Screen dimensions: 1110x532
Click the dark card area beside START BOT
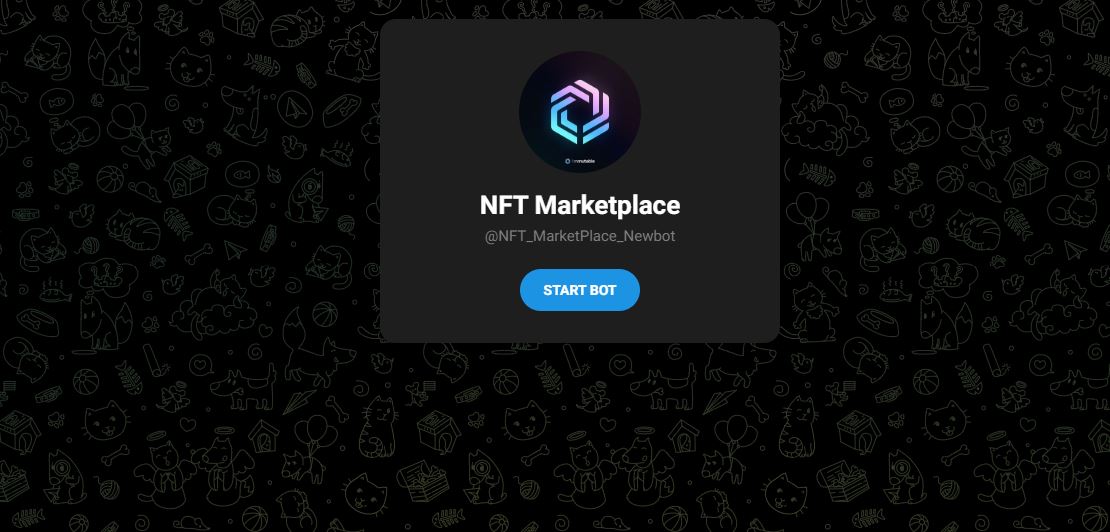click(708, 290)
